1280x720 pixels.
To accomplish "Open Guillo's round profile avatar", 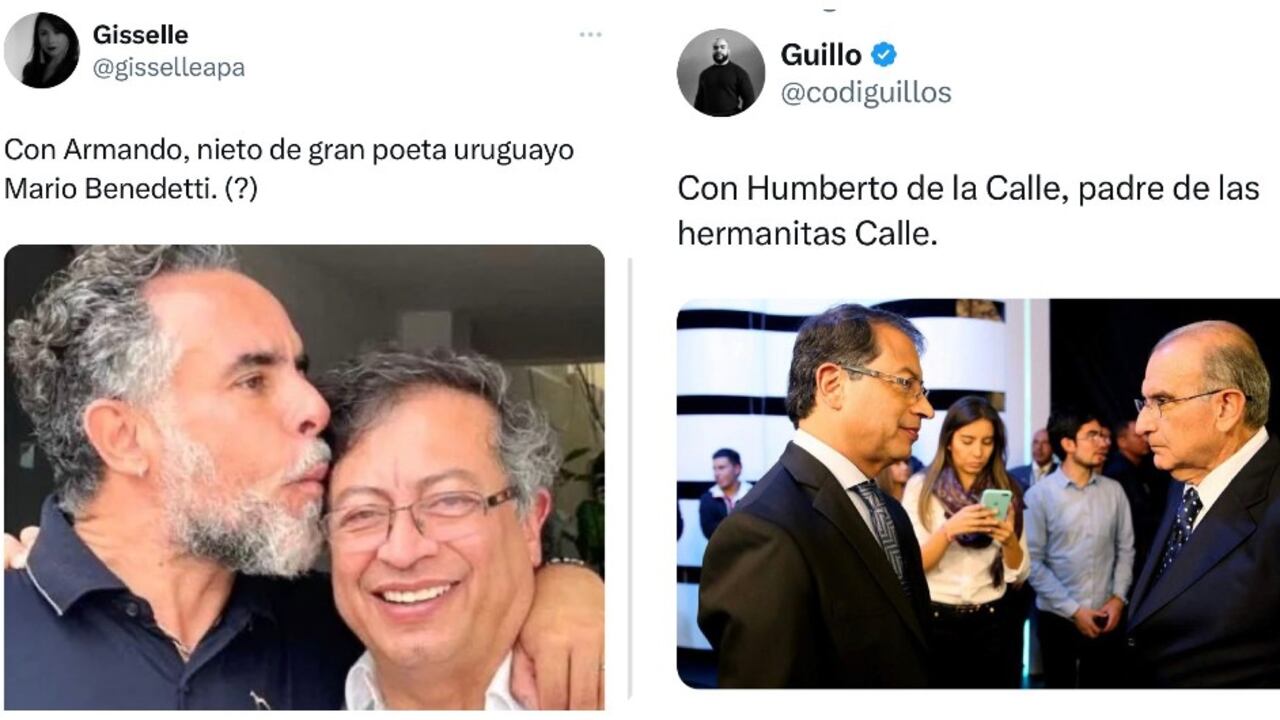I will [x=721, y=72].
